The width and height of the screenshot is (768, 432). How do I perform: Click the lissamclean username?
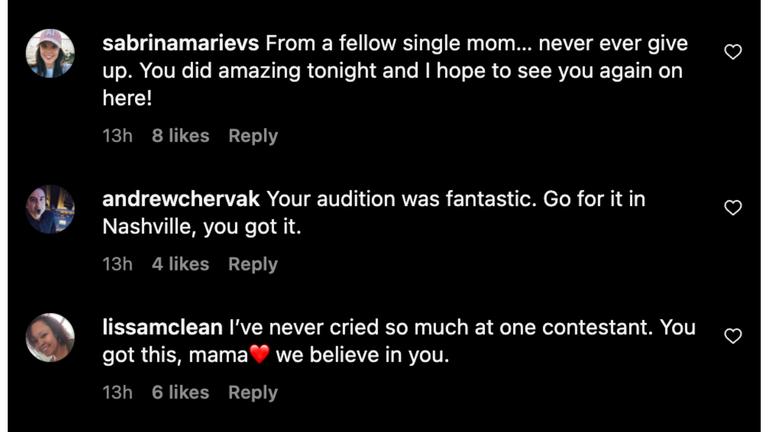pos(162,328)
